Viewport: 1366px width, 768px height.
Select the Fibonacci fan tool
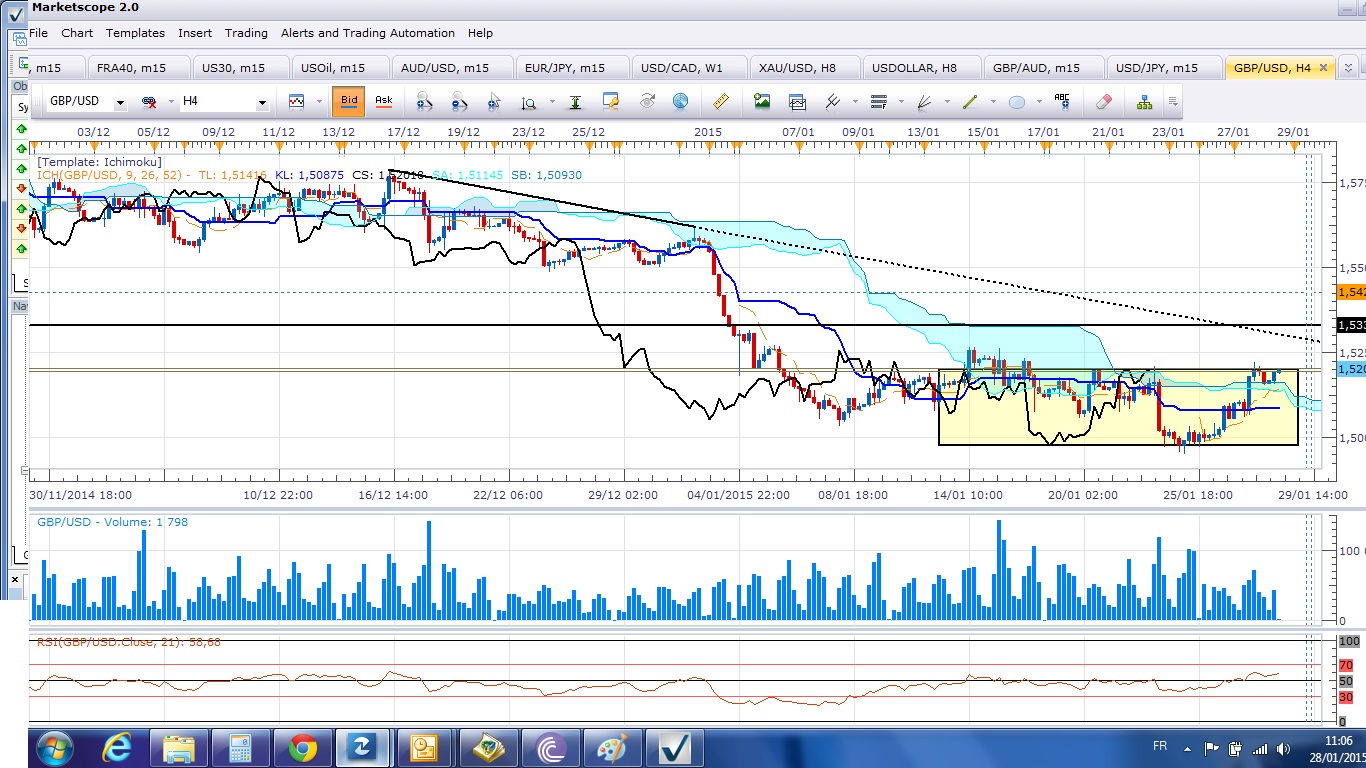[925, 101]
